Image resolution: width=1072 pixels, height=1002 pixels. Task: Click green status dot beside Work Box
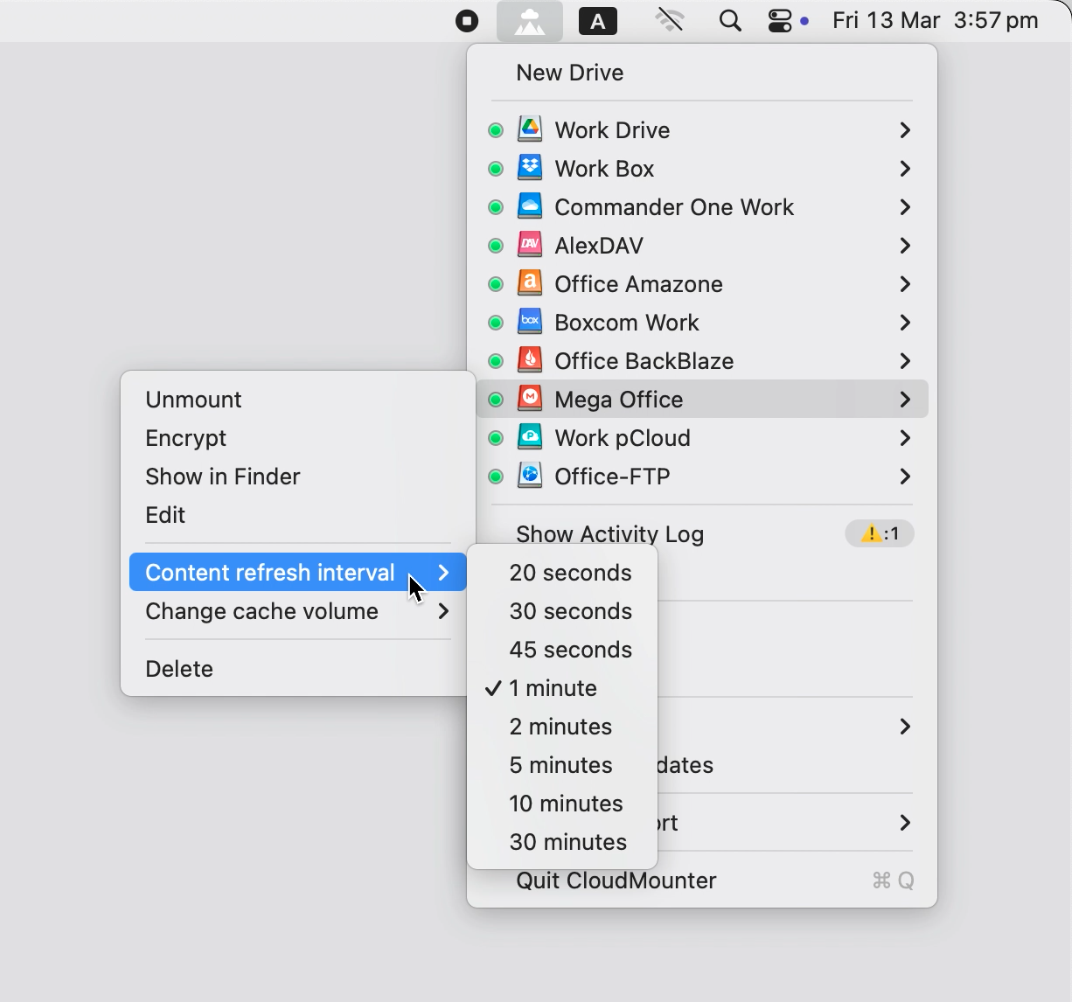click(x=496, y=169)
